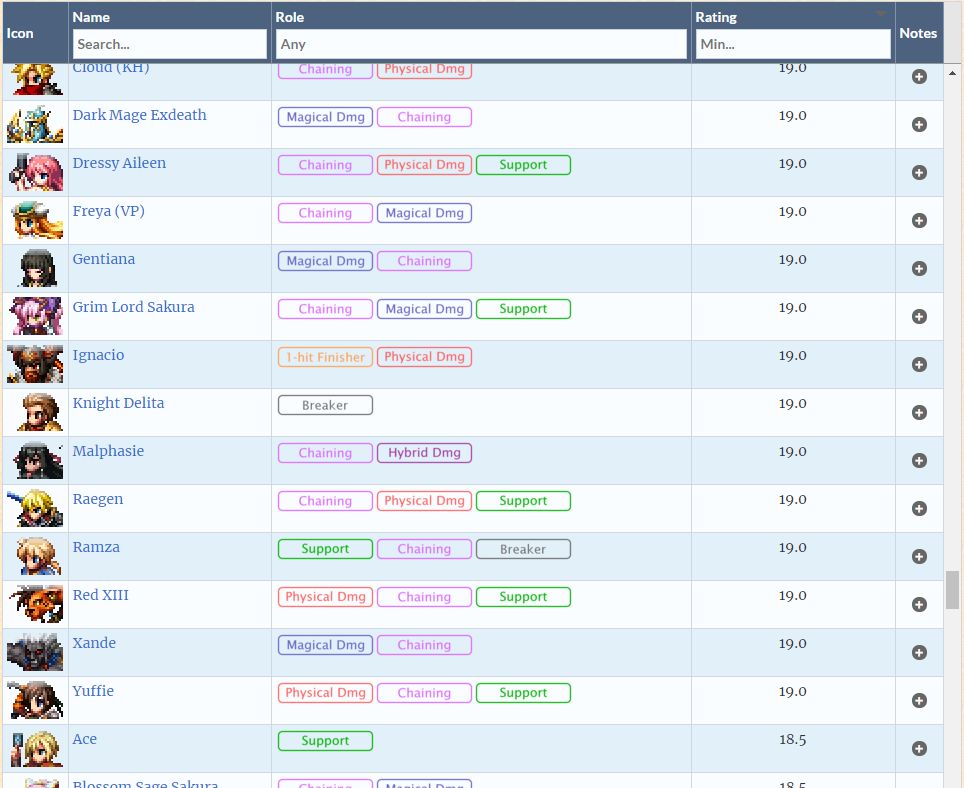Show notes plus icon for Grim Lord Sakura
Viewport: 964px width, 788px height.
coord(919,317)
